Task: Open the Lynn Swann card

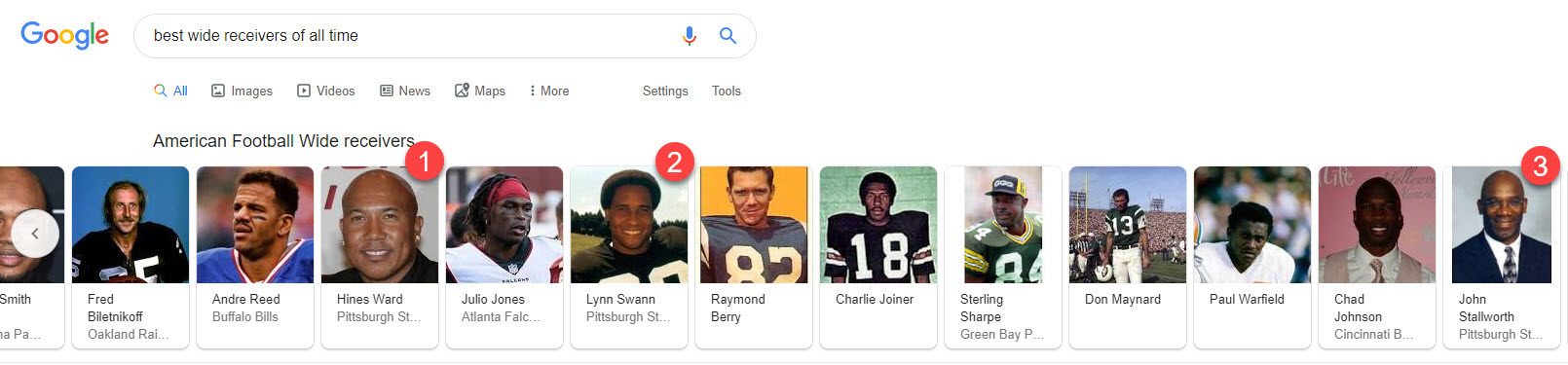Action: click(629, 257)
